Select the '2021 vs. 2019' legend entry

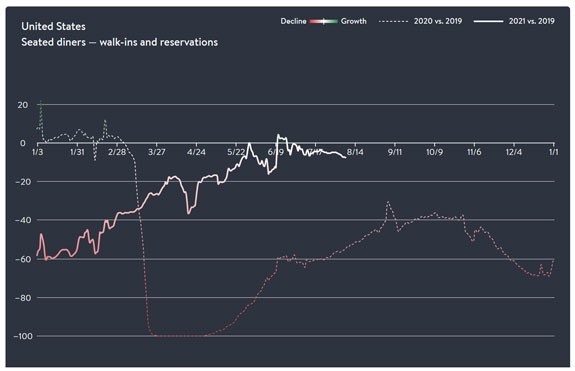[x=514, y=21]
